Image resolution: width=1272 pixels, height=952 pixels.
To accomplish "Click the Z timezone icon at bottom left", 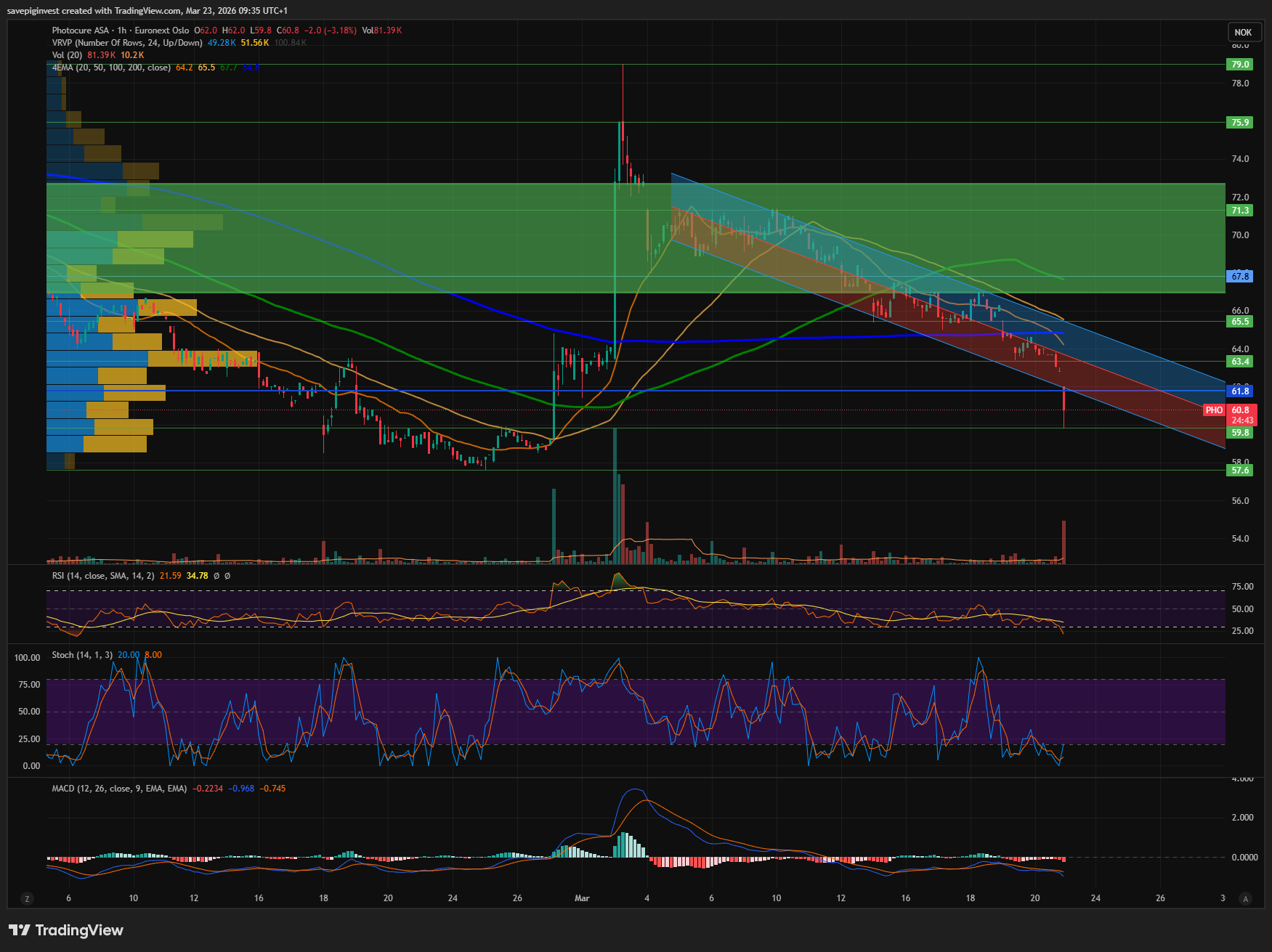I will (27, 898).
